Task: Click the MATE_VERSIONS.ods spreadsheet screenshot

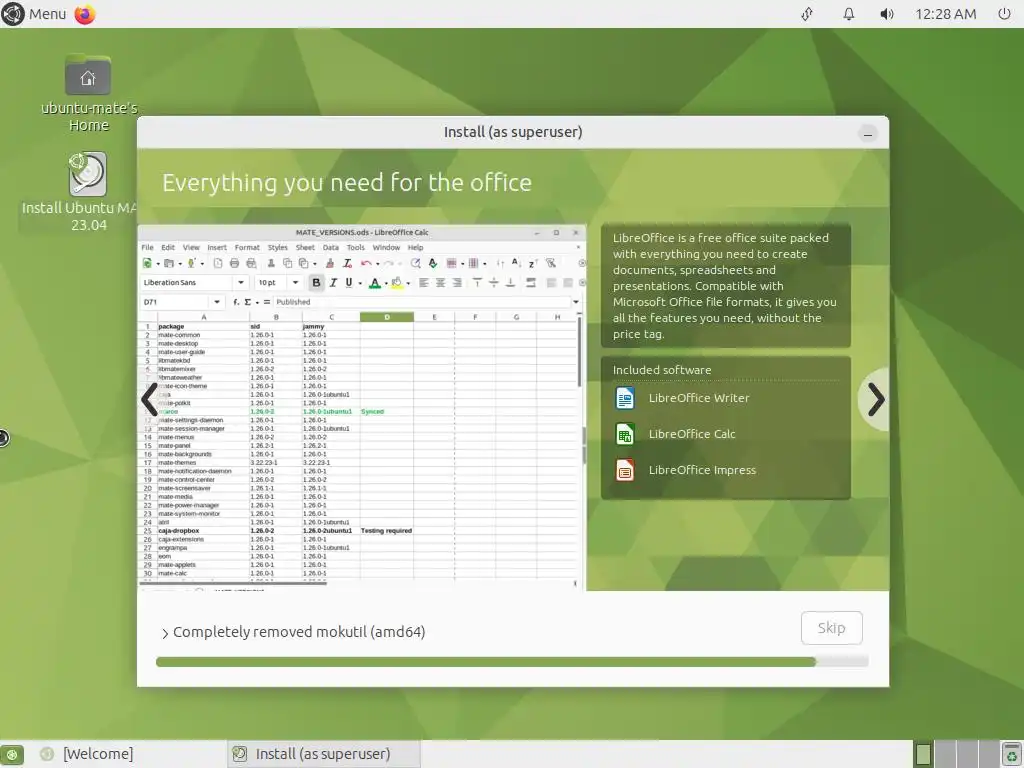Action: tap(362, 408)
